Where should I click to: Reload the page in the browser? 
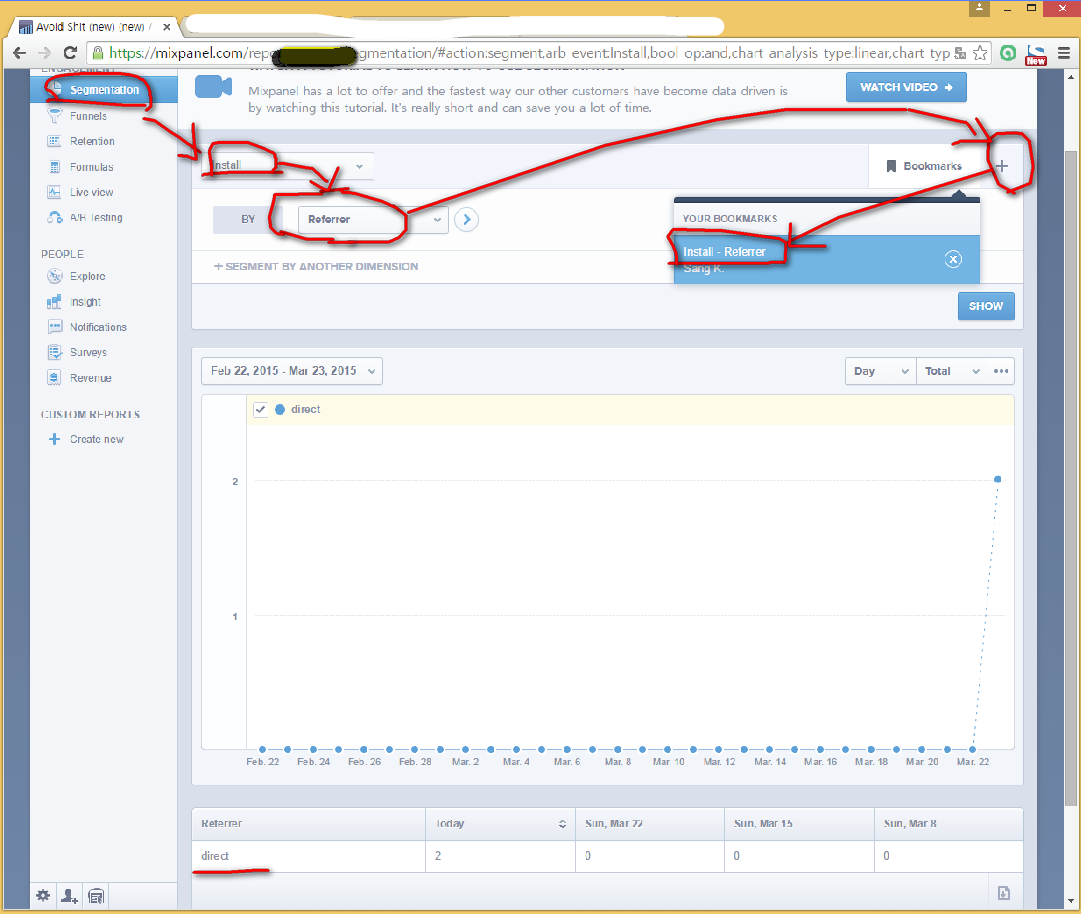pos(70,53)
